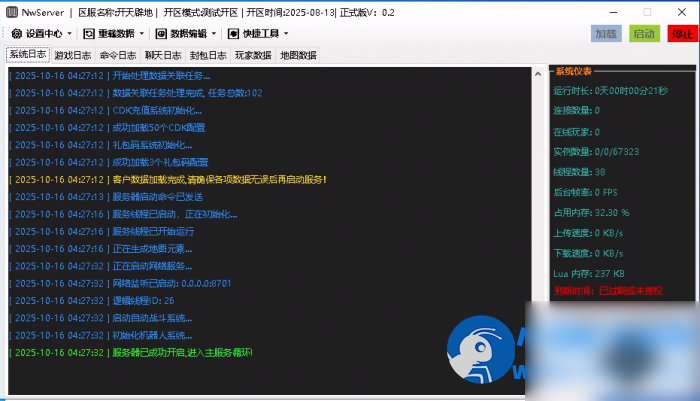Select yellow log line 客户数据加载完成
This screenshot has height=401, width=700.
pos(168,180)
